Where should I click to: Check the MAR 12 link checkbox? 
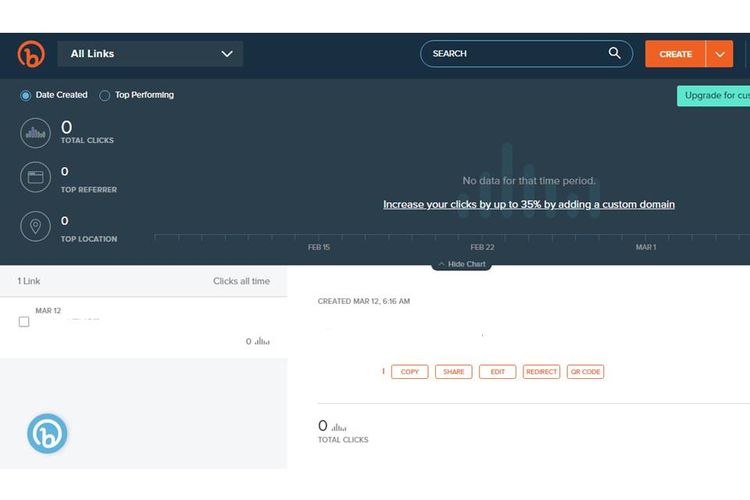pos(24,322)
